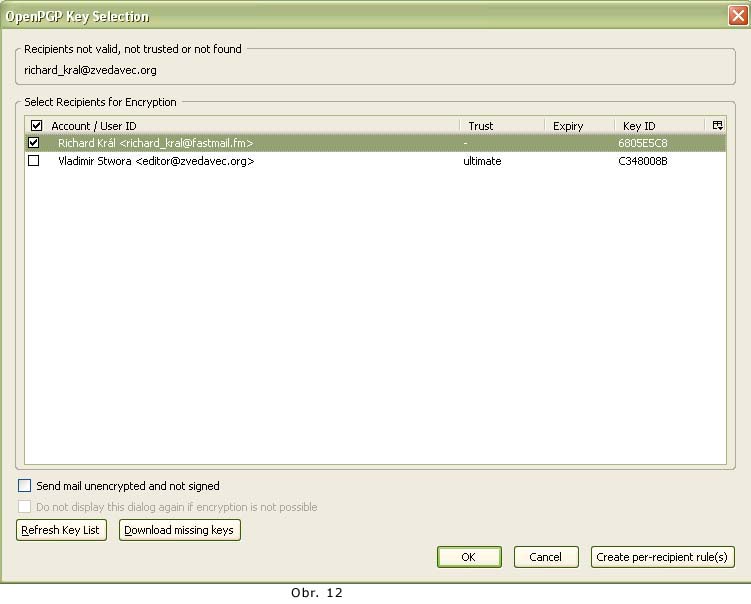Image resolution: width=751 pixels, height=604 pixels.
Task: Uncheck Richard Král recipient checkbox
Action: click(34, 143)
